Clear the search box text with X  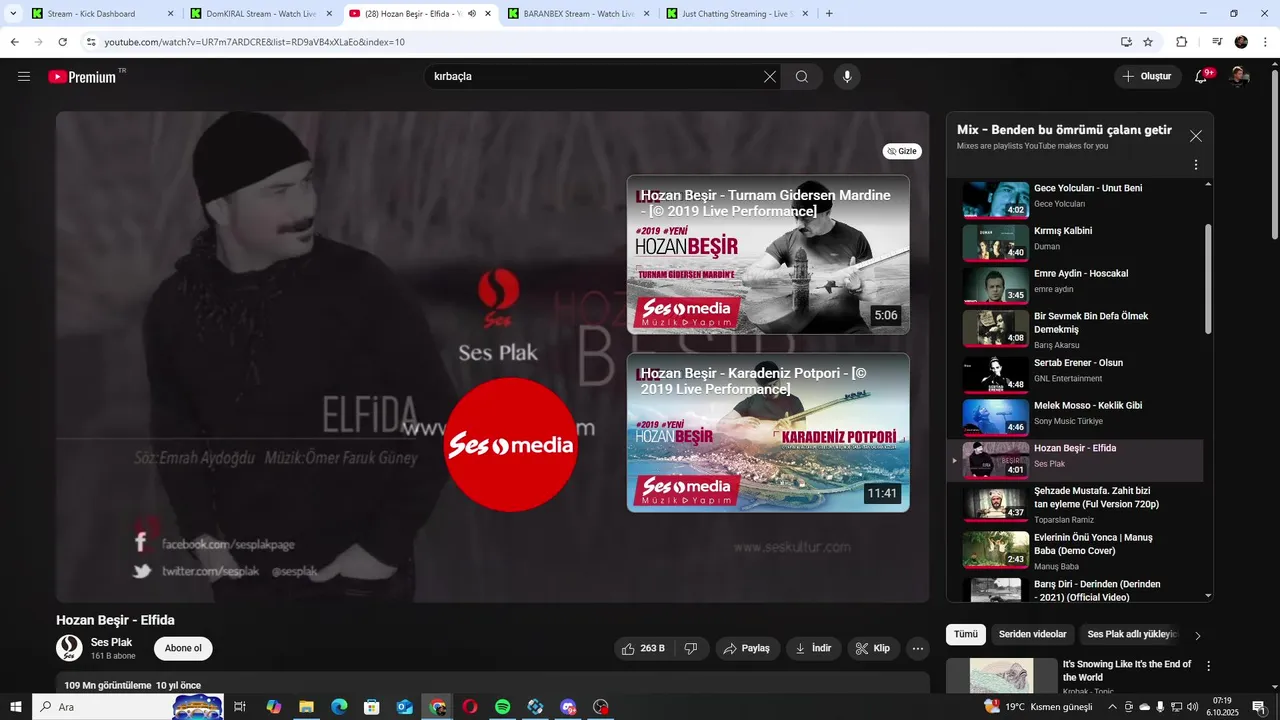pos(770,77)
